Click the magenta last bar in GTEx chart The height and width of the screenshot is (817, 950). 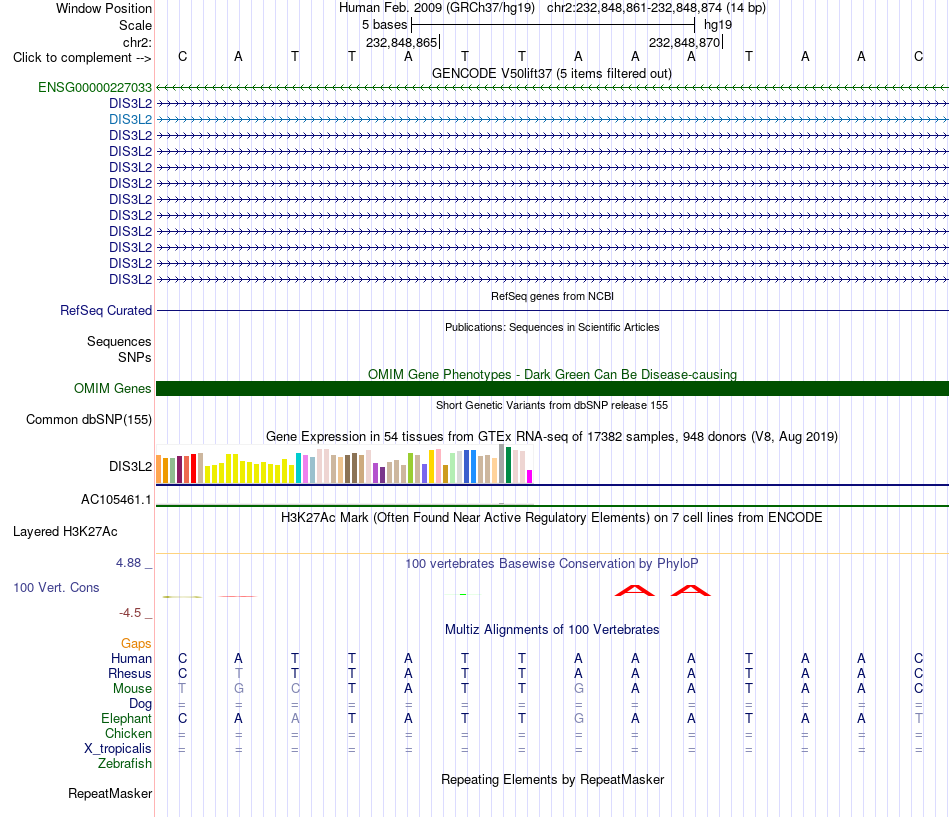click(530, 476)
